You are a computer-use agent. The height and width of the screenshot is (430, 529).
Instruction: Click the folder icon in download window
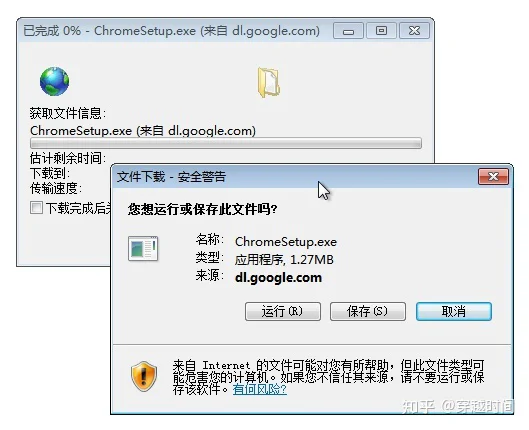click(269, 82)
